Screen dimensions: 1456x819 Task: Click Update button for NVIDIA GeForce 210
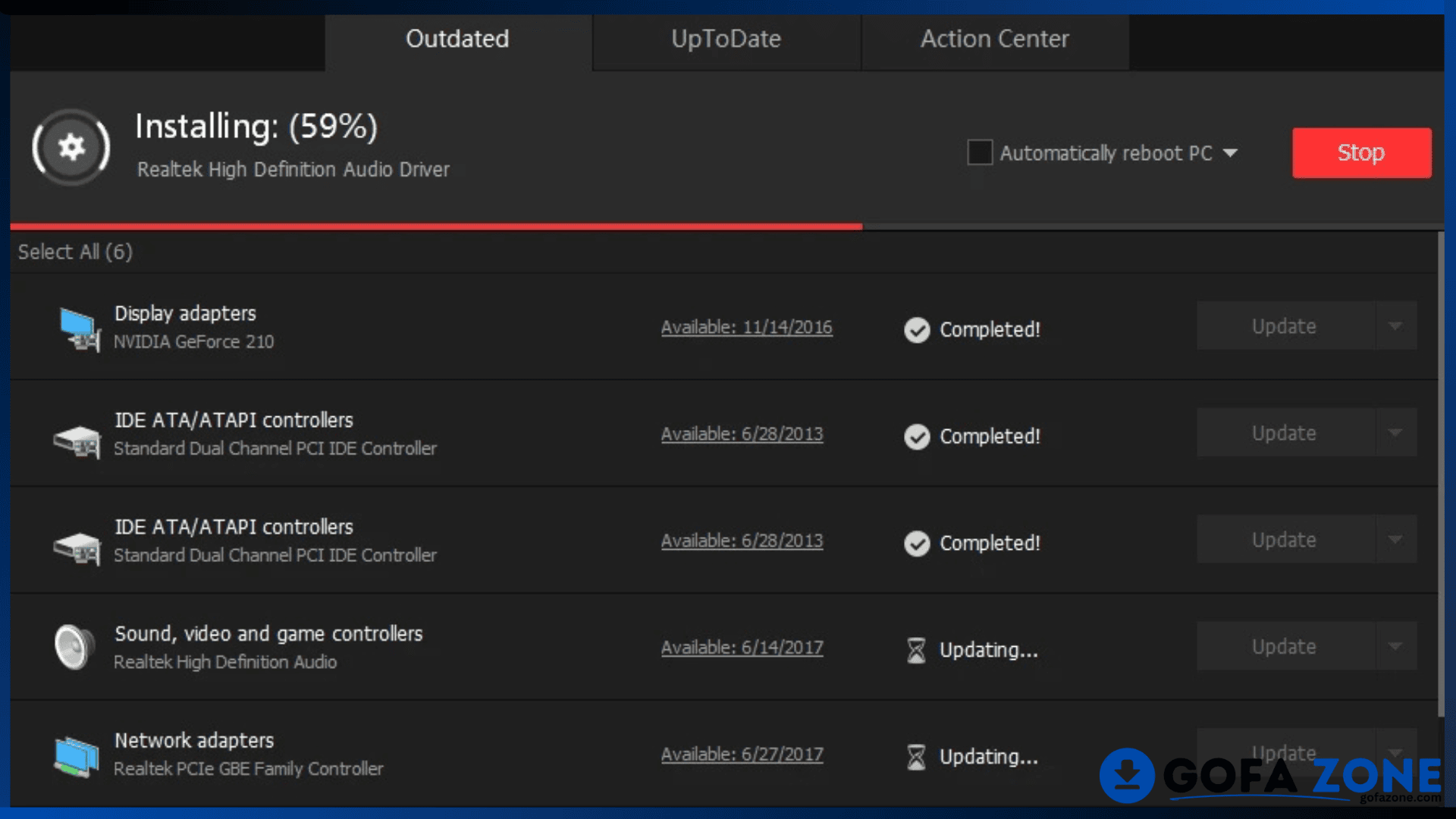click(x=1285, y=326)
